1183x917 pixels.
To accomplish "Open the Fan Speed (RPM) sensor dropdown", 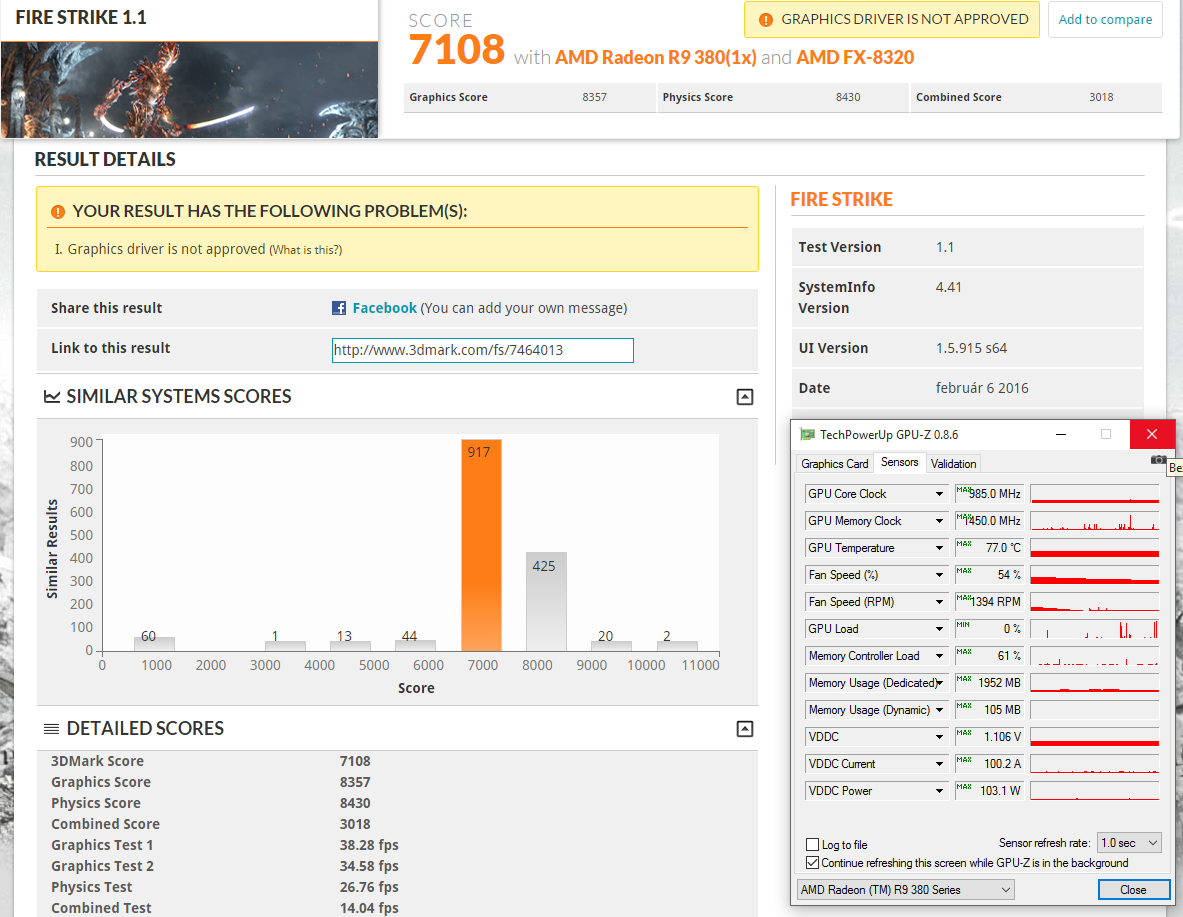I will click(x=939, y=602).
